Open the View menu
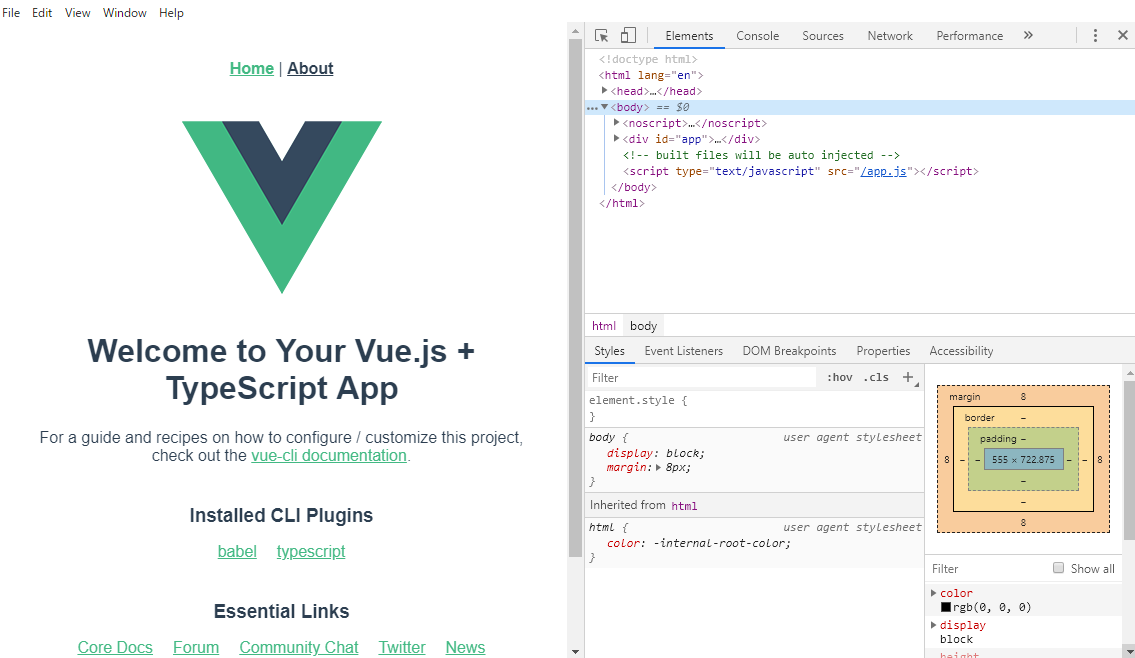This screenshot has height=658, width=1135. [77, 13]
